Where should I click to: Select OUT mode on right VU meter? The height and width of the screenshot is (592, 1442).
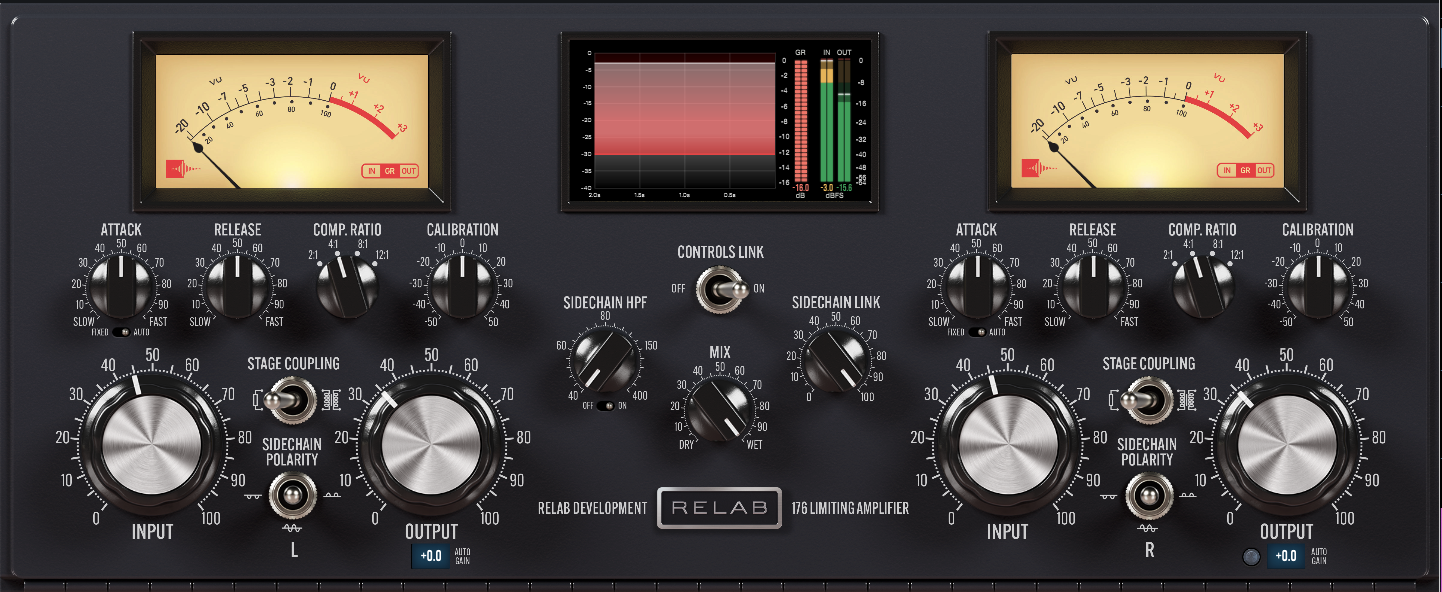click(x=1264, y=171)
